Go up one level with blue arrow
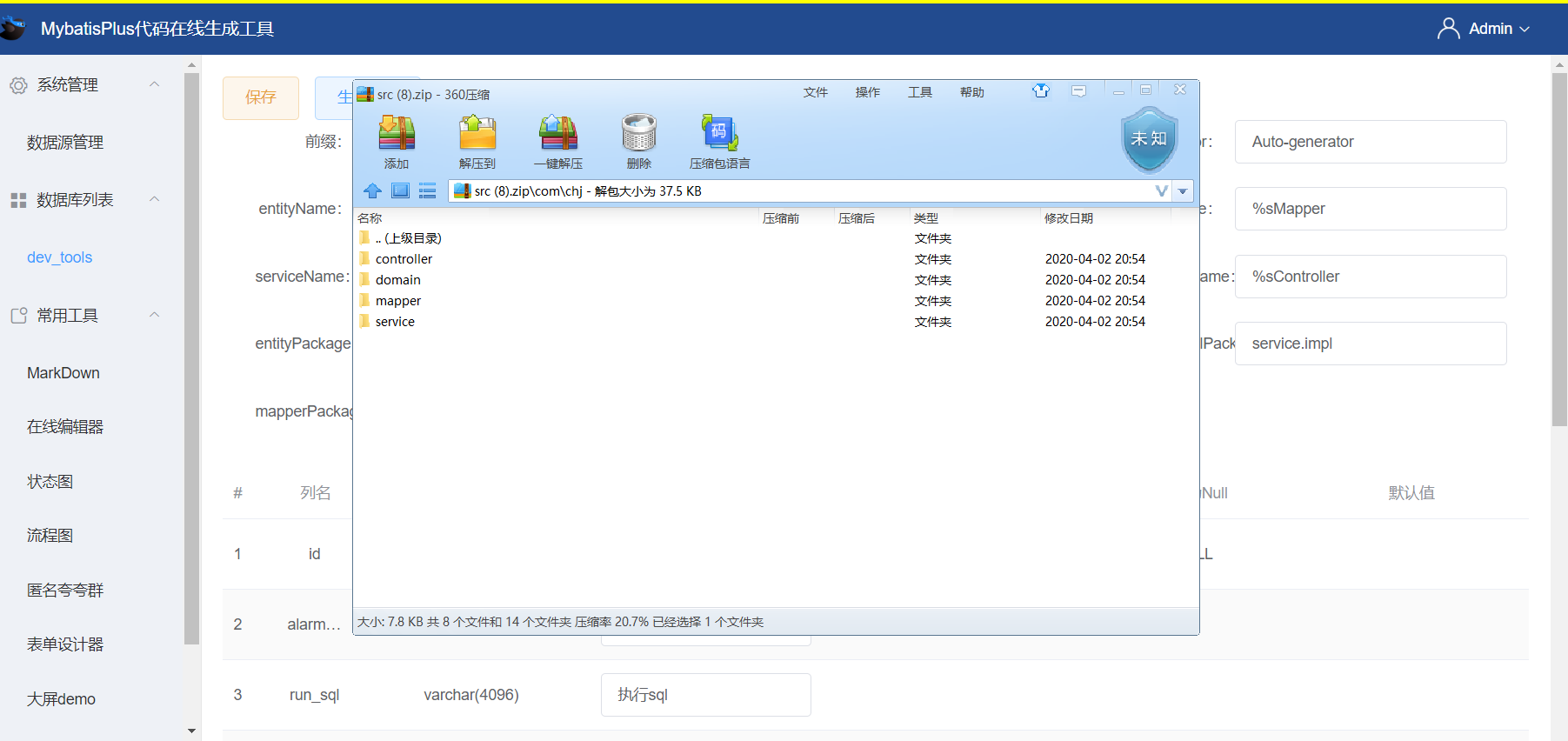 coord(373,190)
